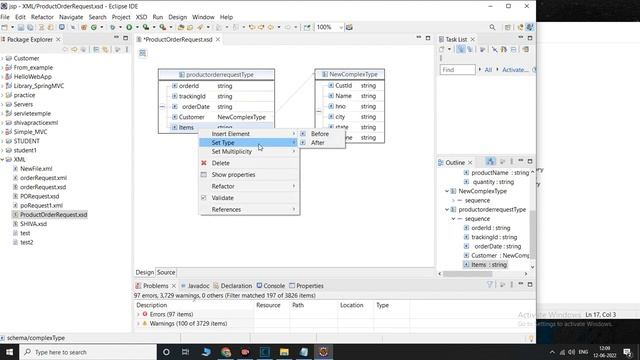
Task: Click the Cortana circle icon on taskbar
Action: pos(166,352)
